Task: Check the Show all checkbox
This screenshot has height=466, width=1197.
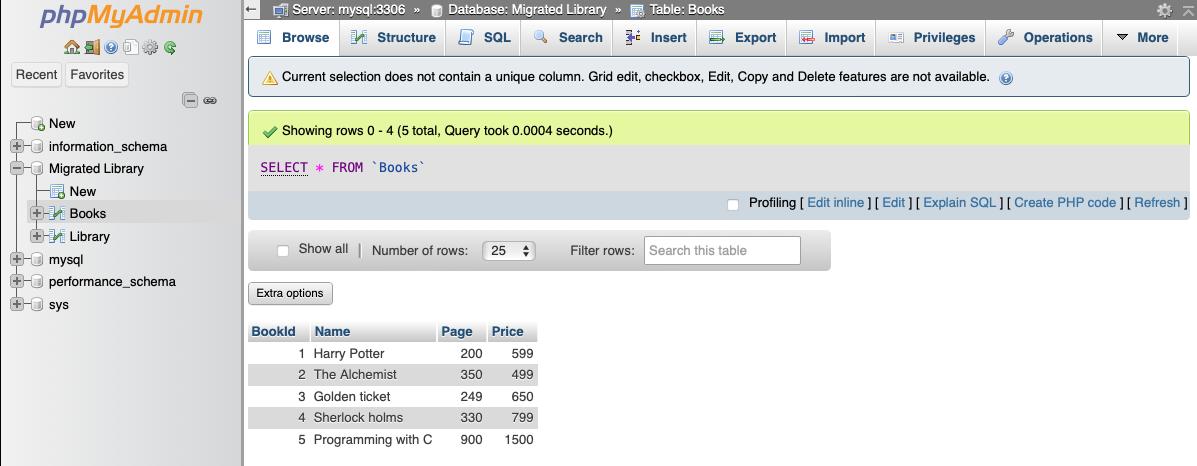Action: (283, 250)
